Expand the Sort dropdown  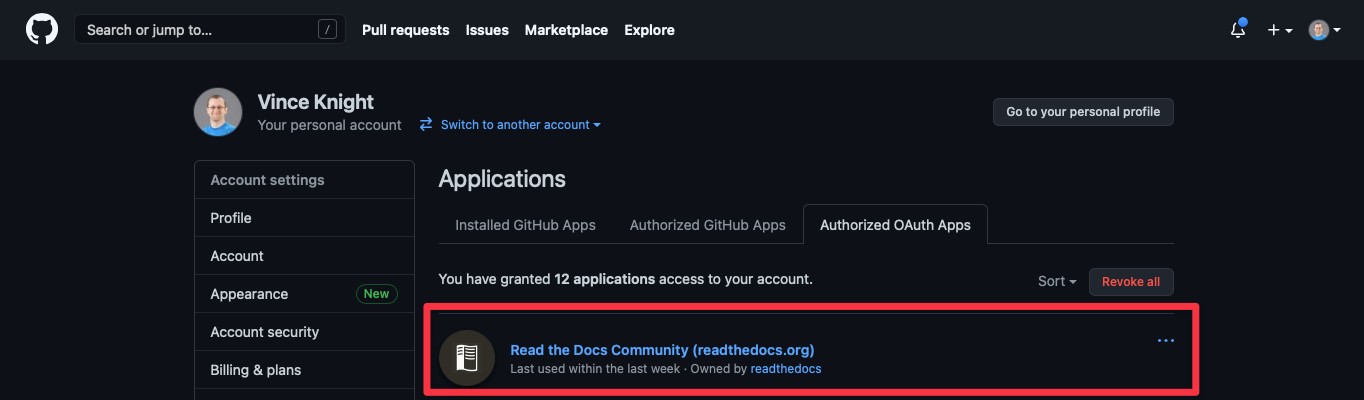(x=1057, y=282)
